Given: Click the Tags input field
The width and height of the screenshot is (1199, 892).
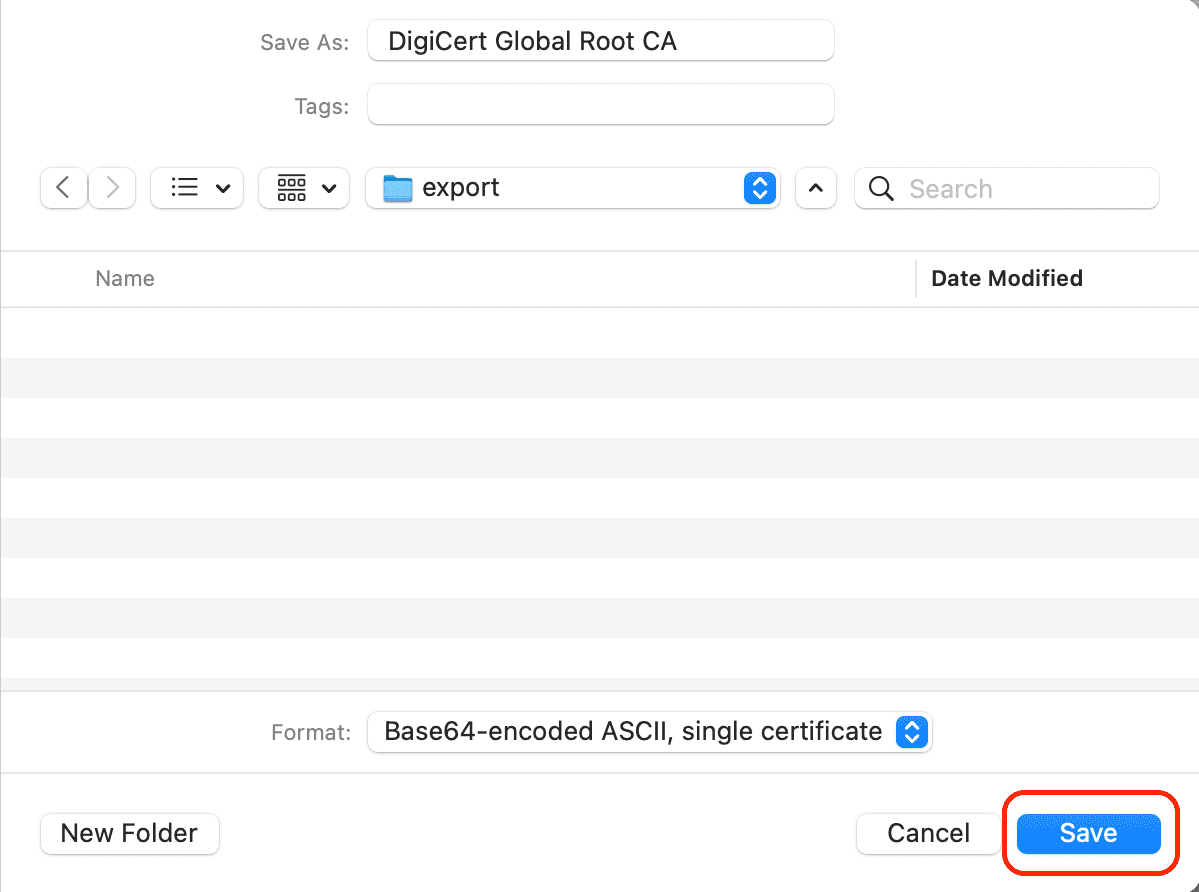Looking at the screenshot, I should click(600, 105).
